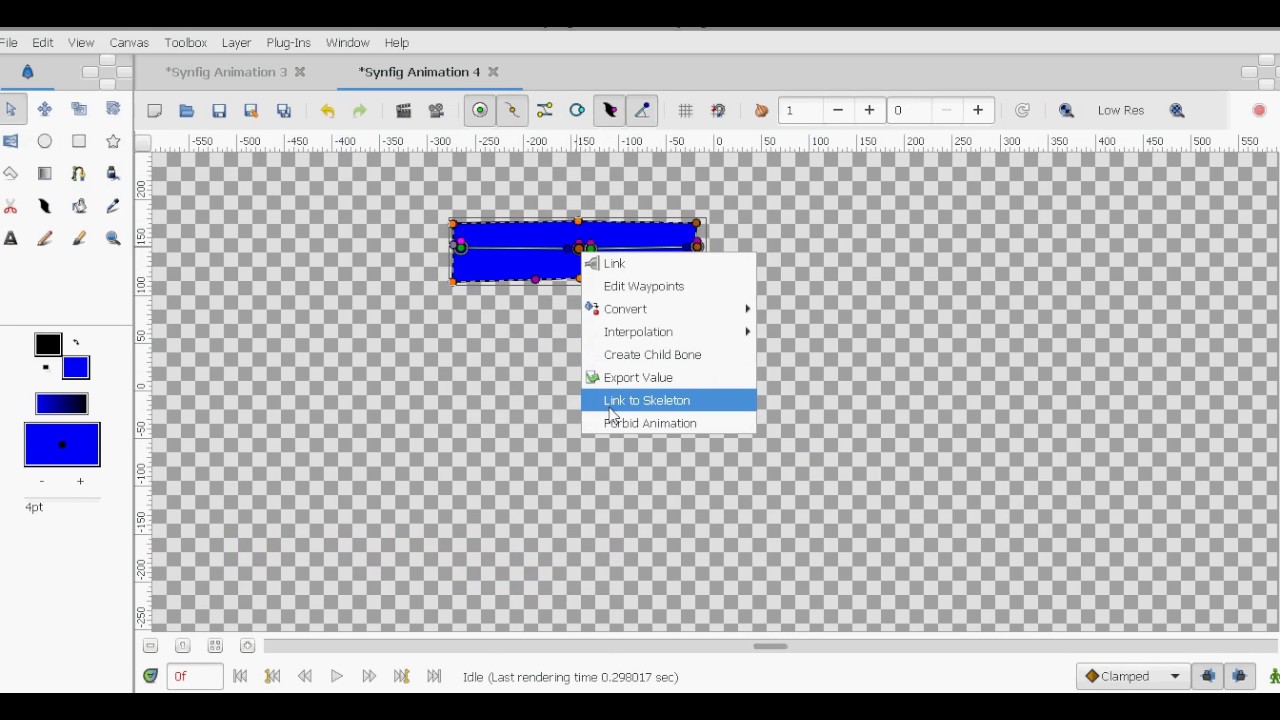1280x720 pixels.
Task: Save the current document
Action: [219, 111]
